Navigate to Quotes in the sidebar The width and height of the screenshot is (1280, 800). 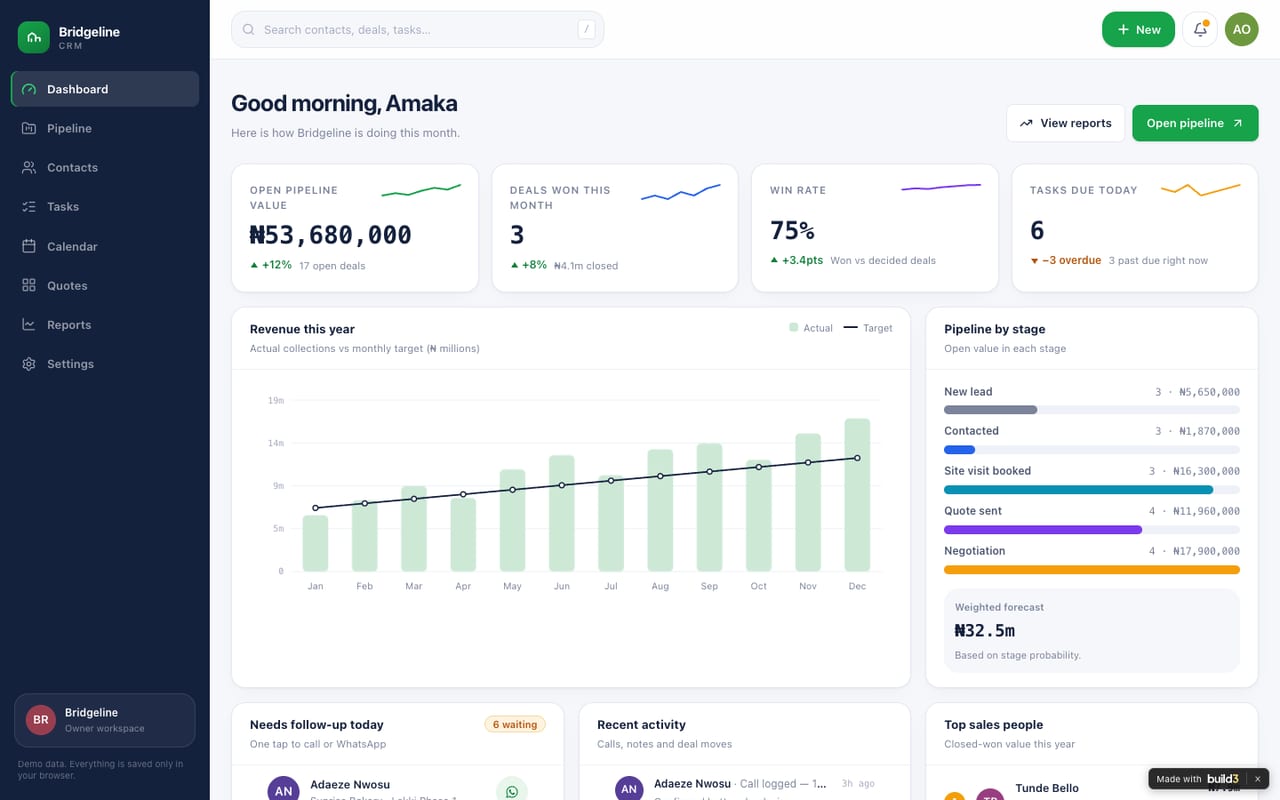pyautogui.click(x=105, y=285)
